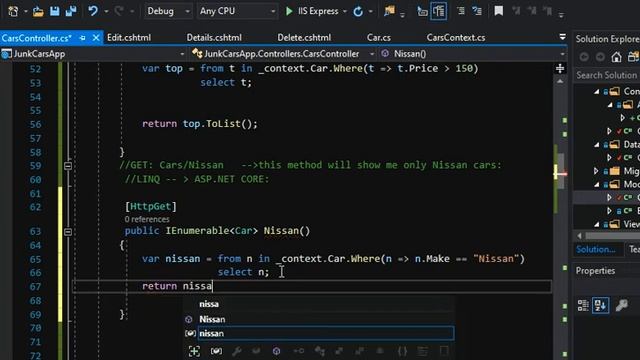Click the Property Pages wrench icon
This screenshot has height=360, width=640.
click(x=621, y=305)
